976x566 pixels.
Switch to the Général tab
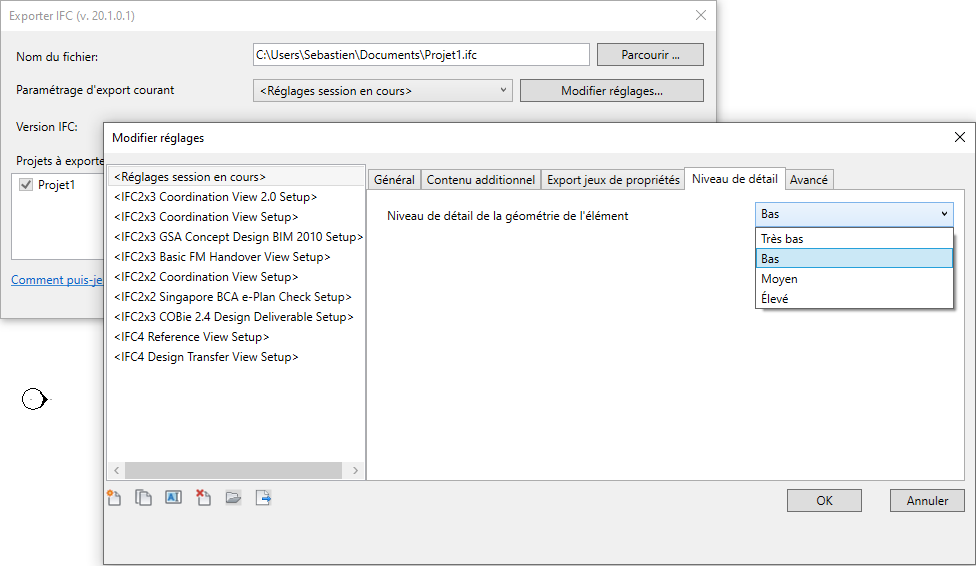pos(394,180)
